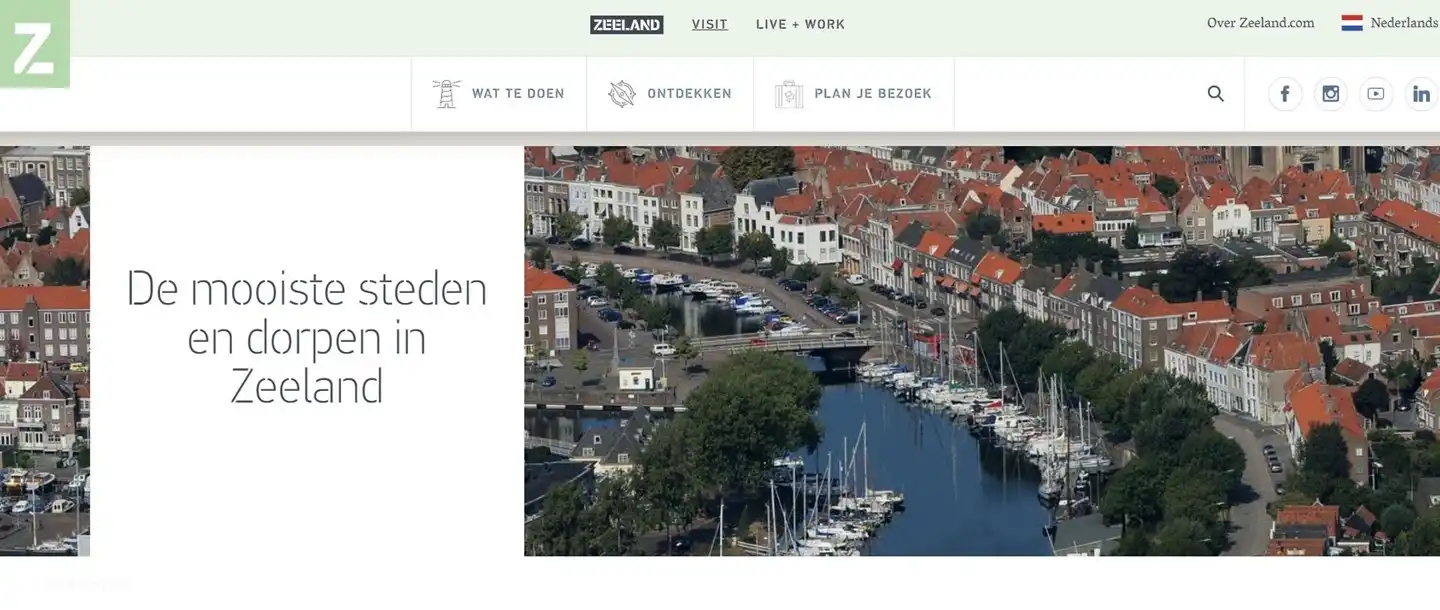This screenshot has width=1440, height=610.
Task: Click the Dutch flag icon
Action: 1352,23
